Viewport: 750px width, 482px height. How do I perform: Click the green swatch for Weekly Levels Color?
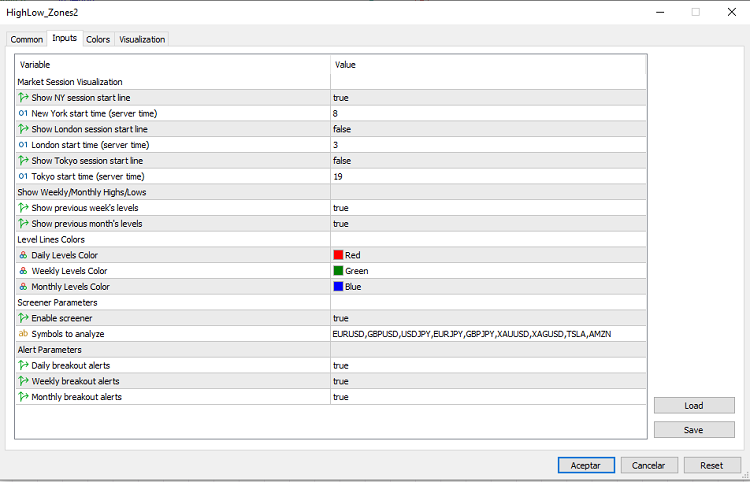tap(338, 271)
